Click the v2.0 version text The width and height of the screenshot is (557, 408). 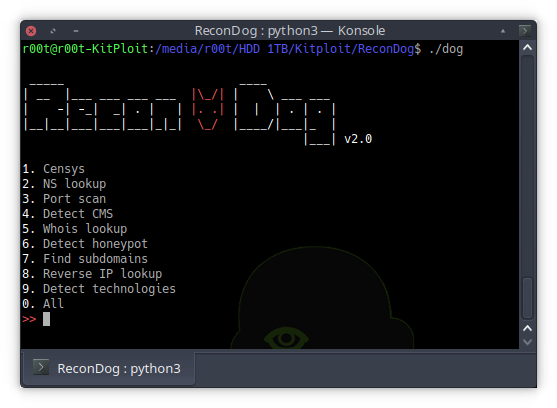pos(358,139)
